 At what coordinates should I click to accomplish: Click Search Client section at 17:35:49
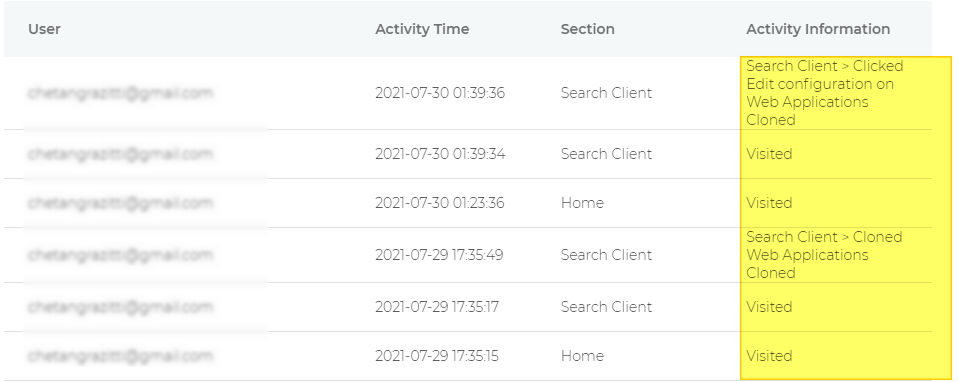(x=606, y=255)
